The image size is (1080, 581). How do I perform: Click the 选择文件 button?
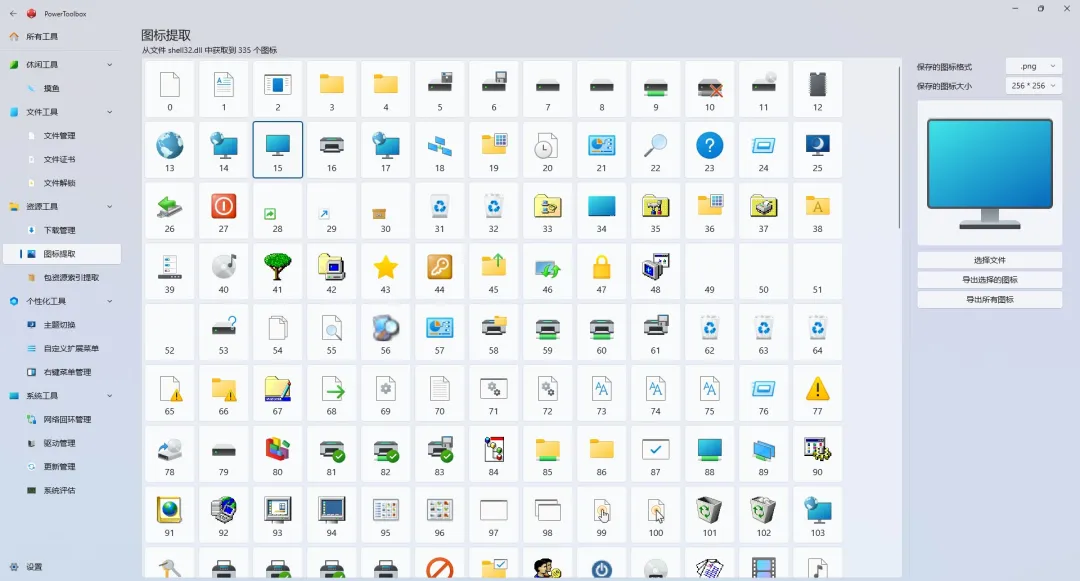(989, 259)
